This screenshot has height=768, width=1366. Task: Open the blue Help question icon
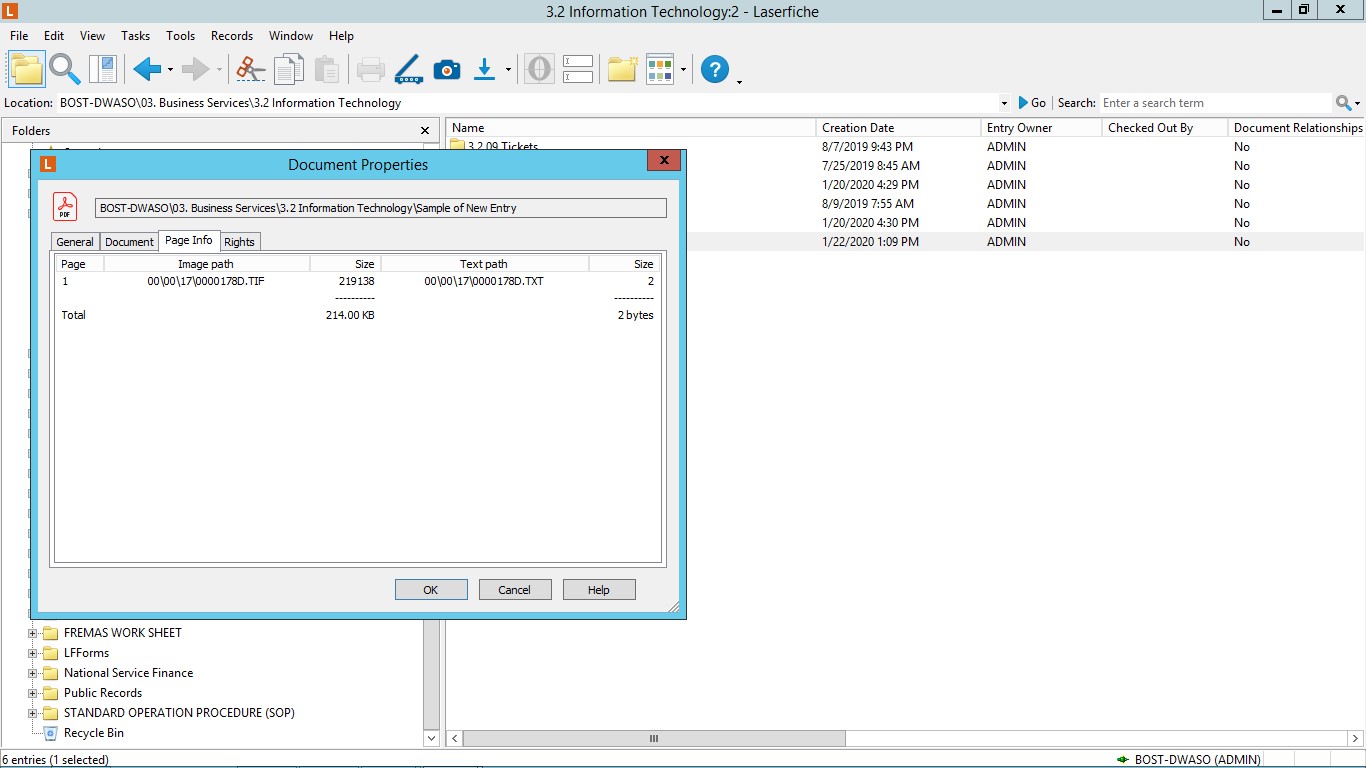click(x=715, y=69)
